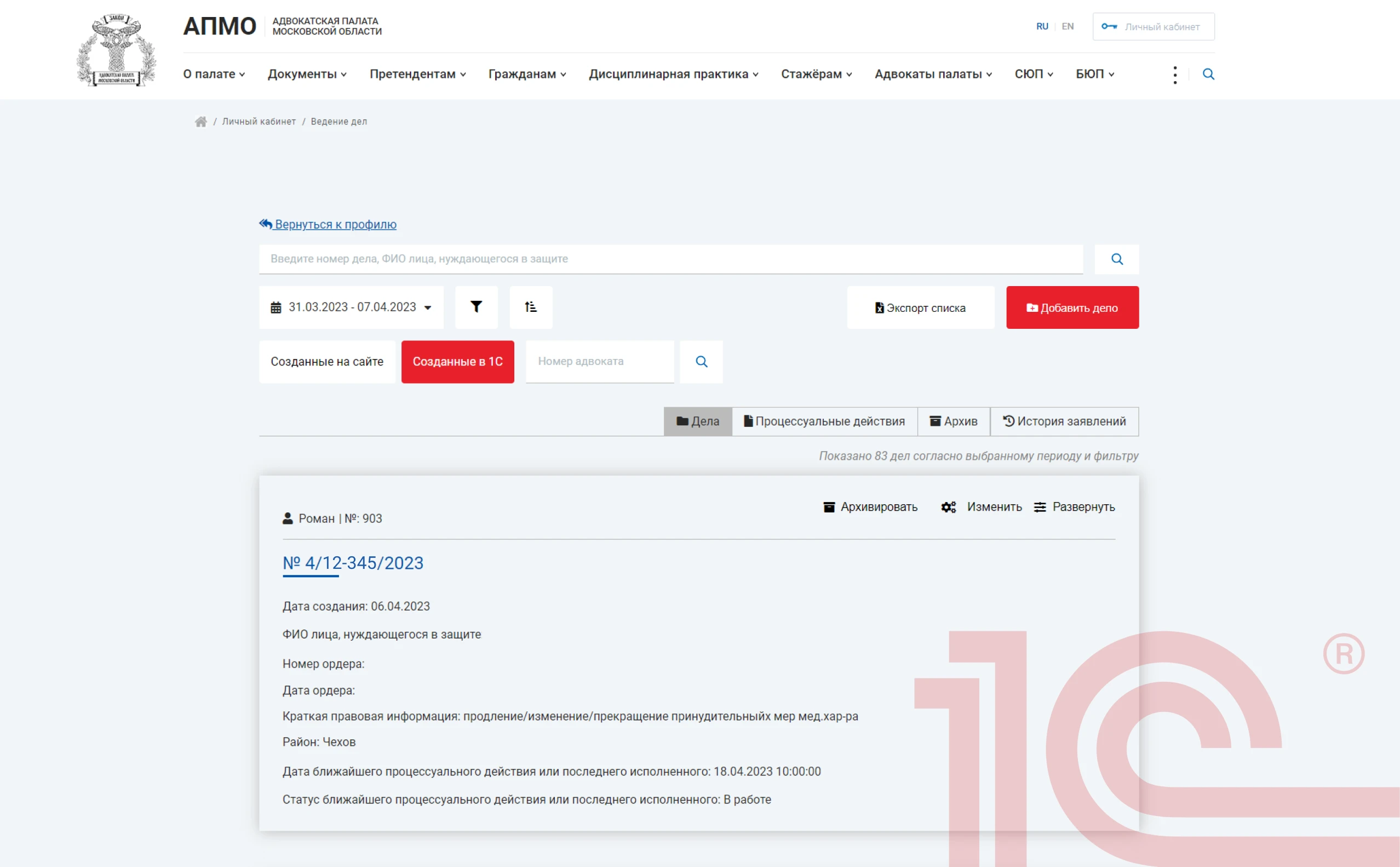Expand the БЮП menu
Viewport: 1400px width, 867px height.
(x=1094, y=74)
